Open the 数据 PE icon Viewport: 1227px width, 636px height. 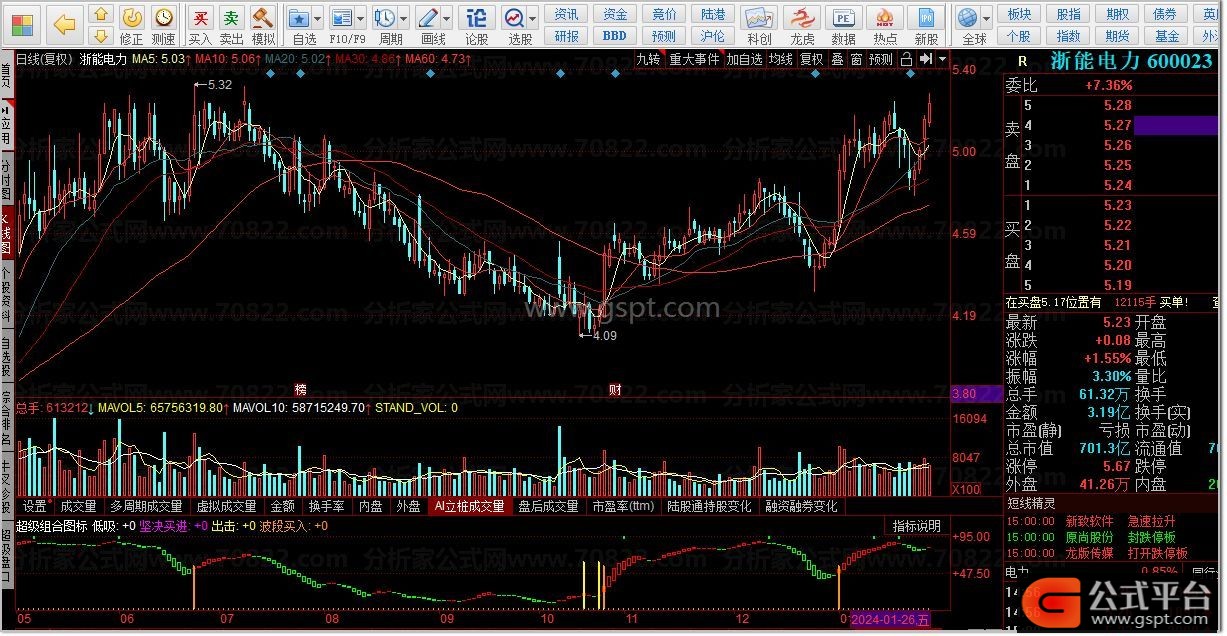(x=844, y=17)
